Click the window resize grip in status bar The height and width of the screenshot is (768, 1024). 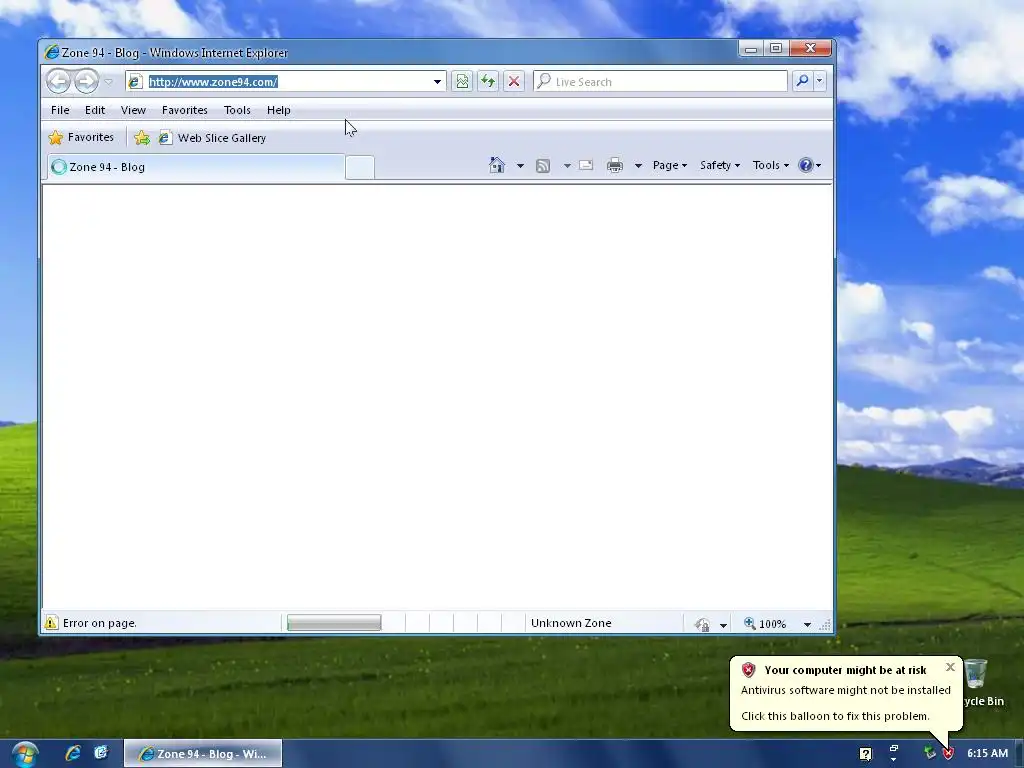(825, 625)
